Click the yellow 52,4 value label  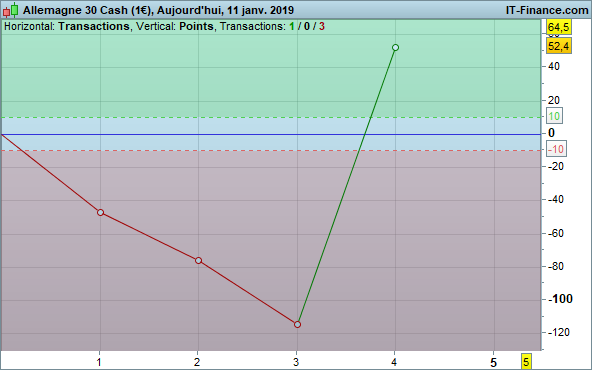point(559,46)
